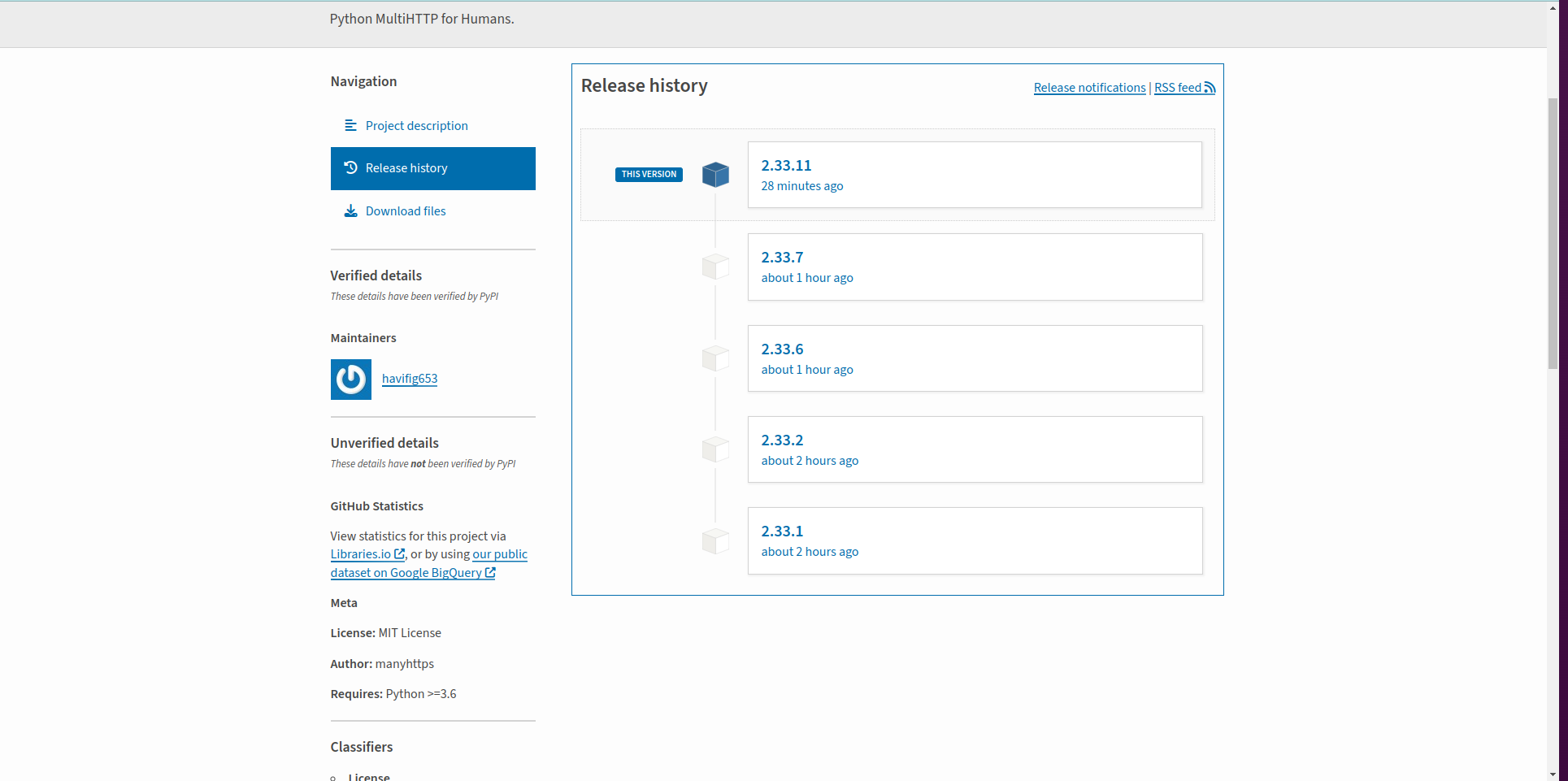Click the 'License: MIT License' meta line

pyautogui.click(x=386, y=633)
